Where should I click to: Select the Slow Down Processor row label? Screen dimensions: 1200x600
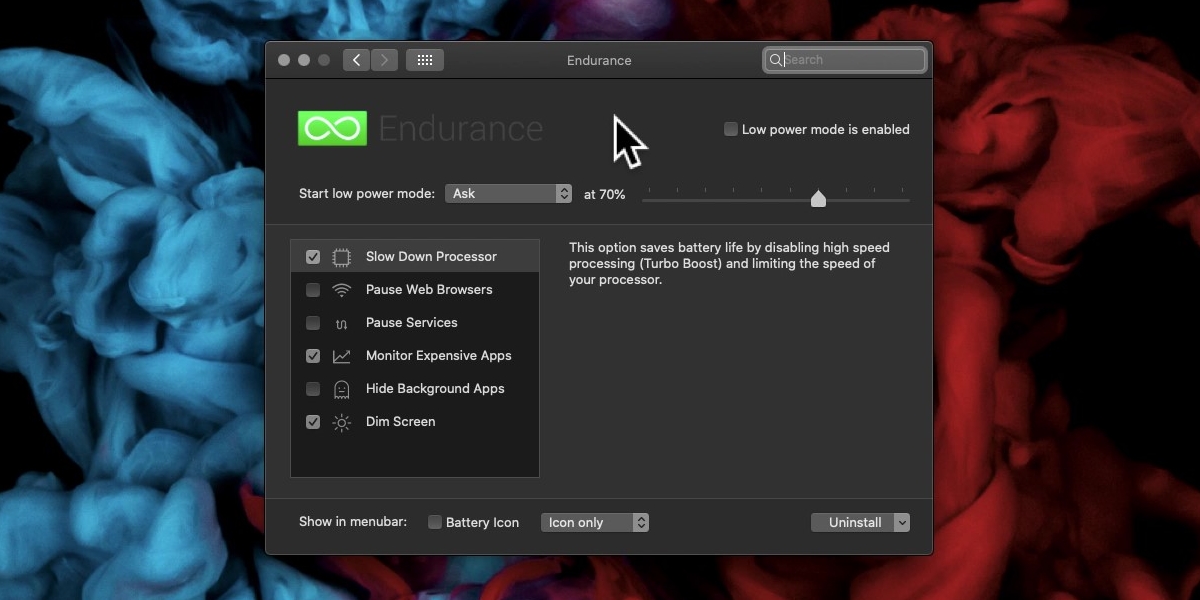click(x=431, y=257)
